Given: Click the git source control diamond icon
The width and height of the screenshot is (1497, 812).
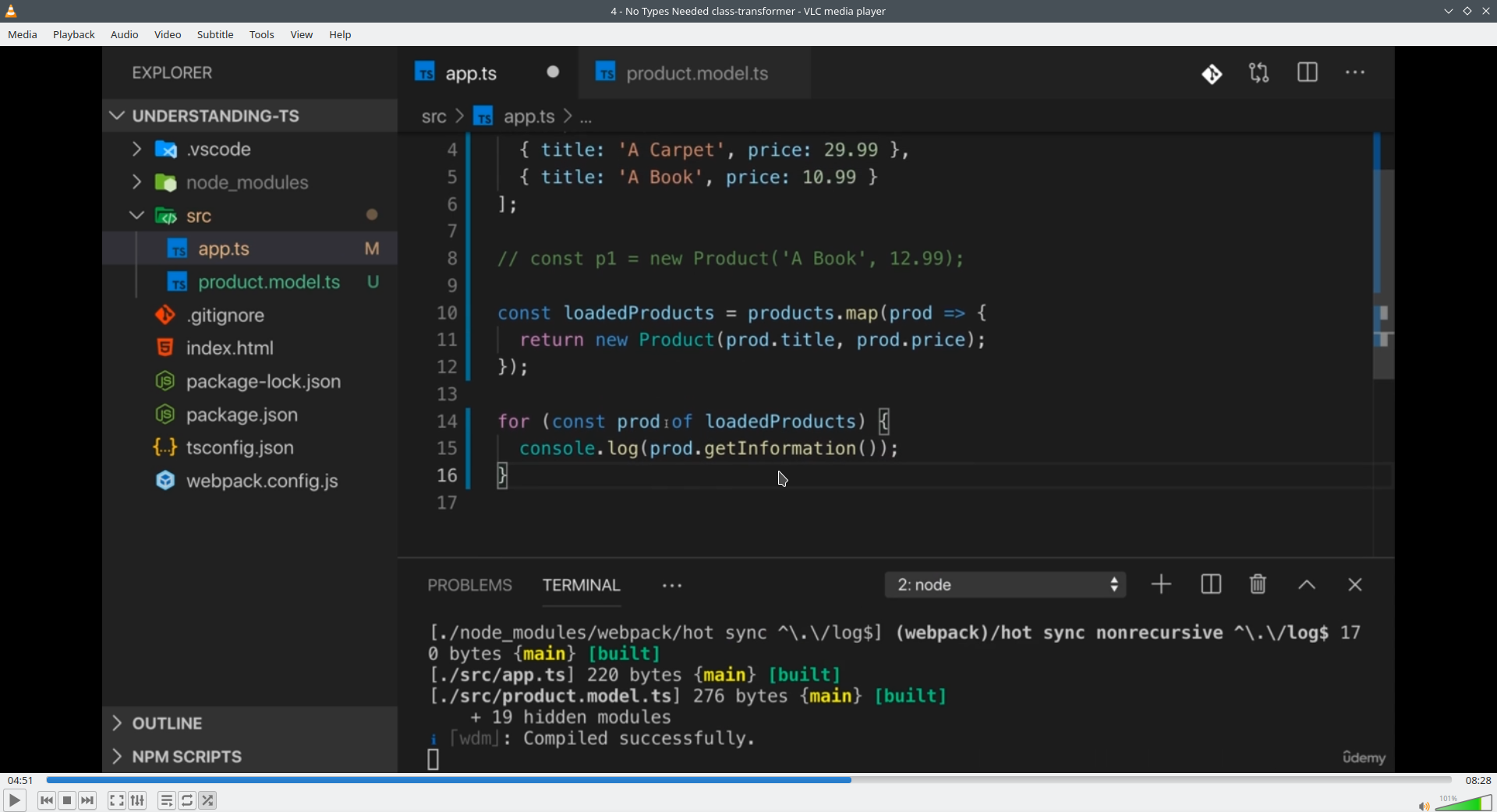Looking at the screenshot, I should pos(1212,74).
